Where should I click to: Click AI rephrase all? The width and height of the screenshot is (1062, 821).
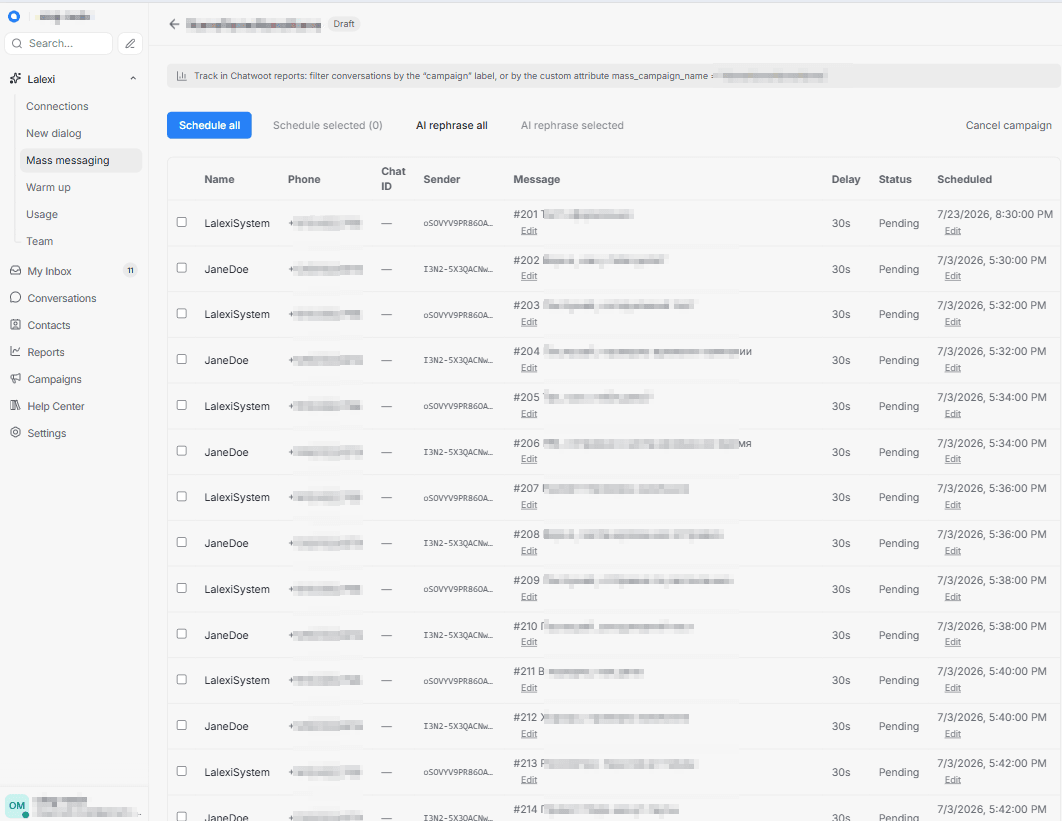click(452, 125)
